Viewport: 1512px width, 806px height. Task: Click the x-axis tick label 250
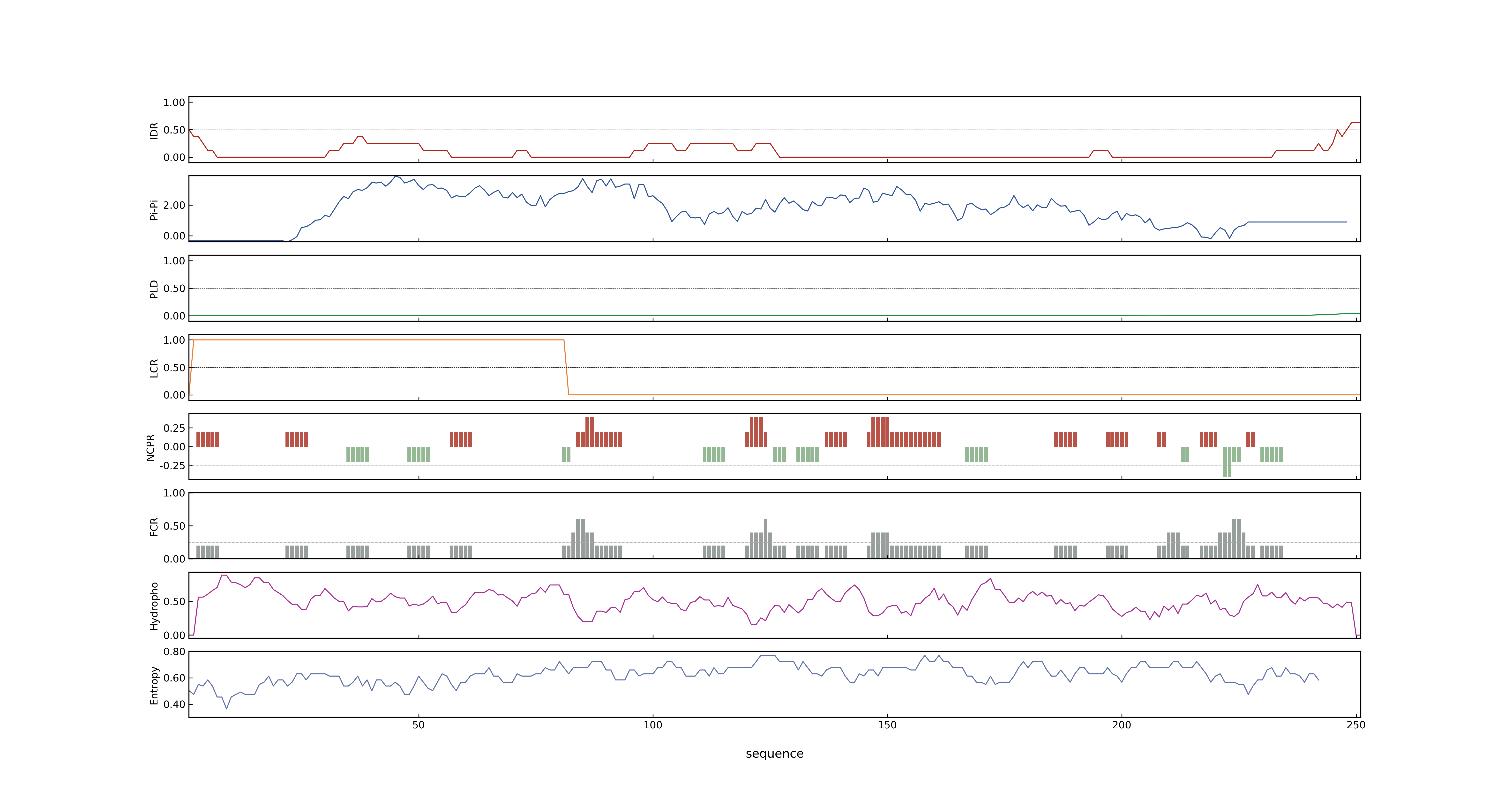1356,725
